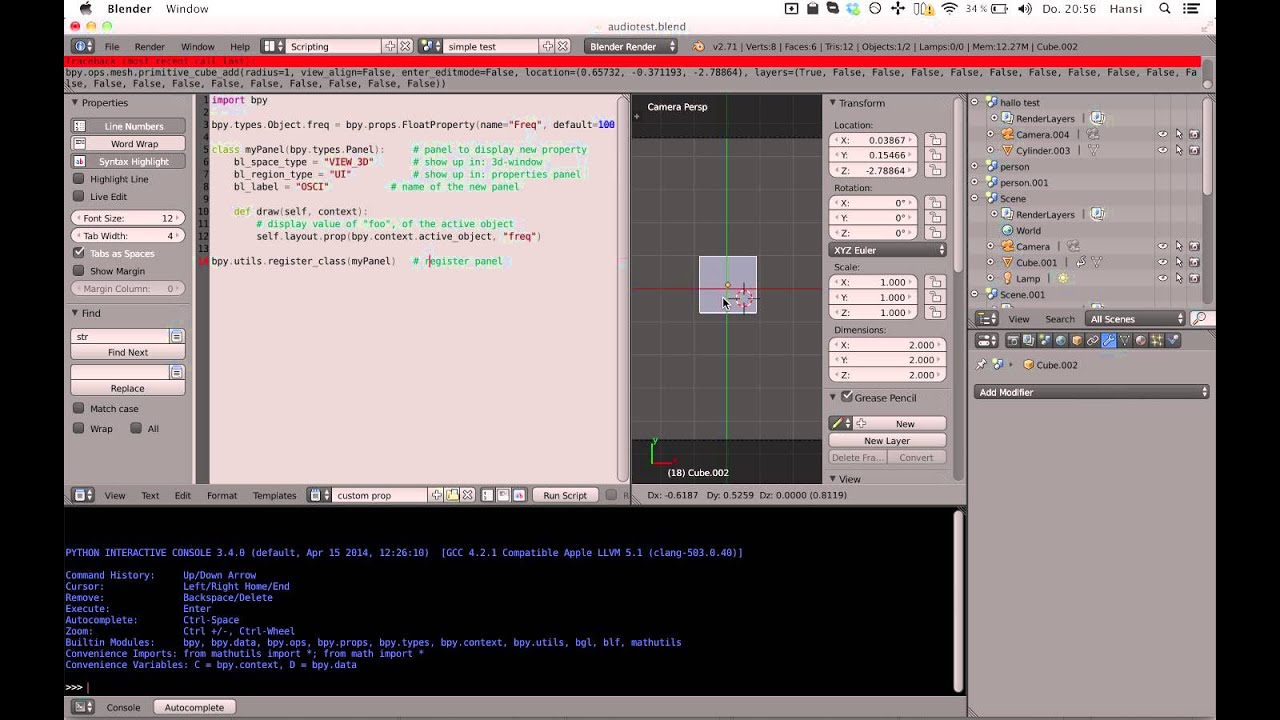Make Cylinder.003 unselectable via its cursor icon

(x=1178, y=150)
